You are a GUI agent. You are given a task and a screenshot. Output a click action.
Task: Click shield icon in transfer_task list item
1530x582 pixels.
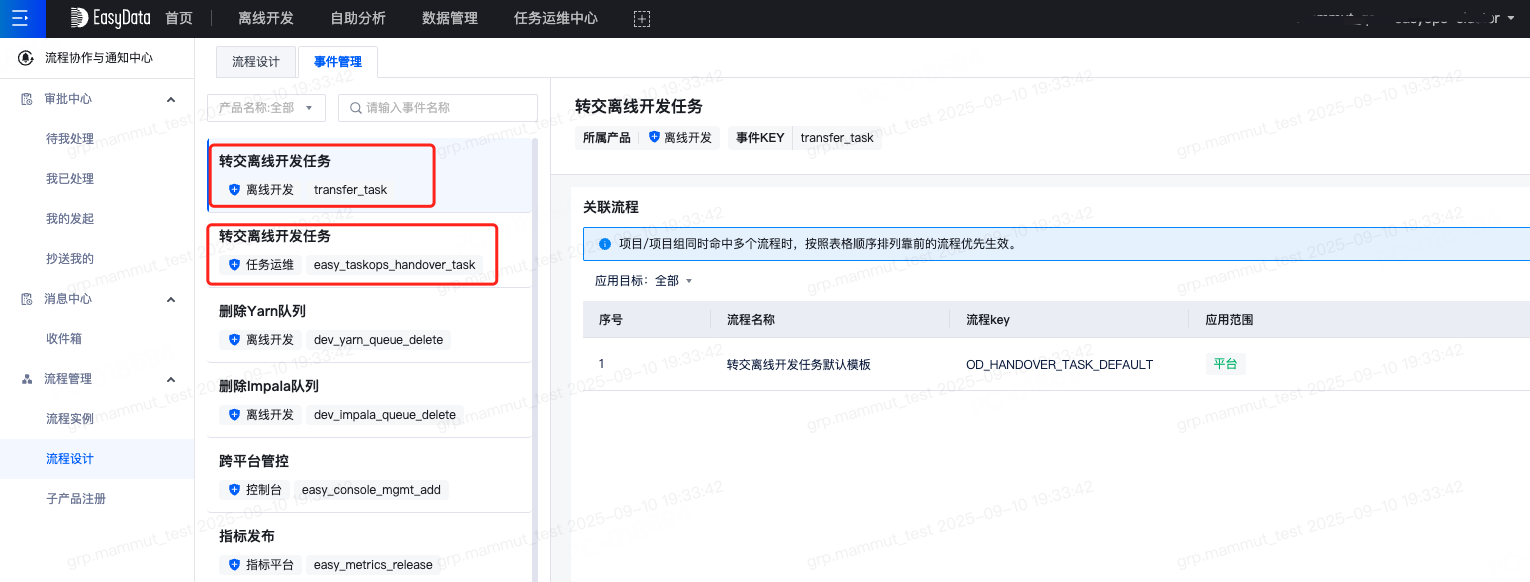[x=235, y=189]
